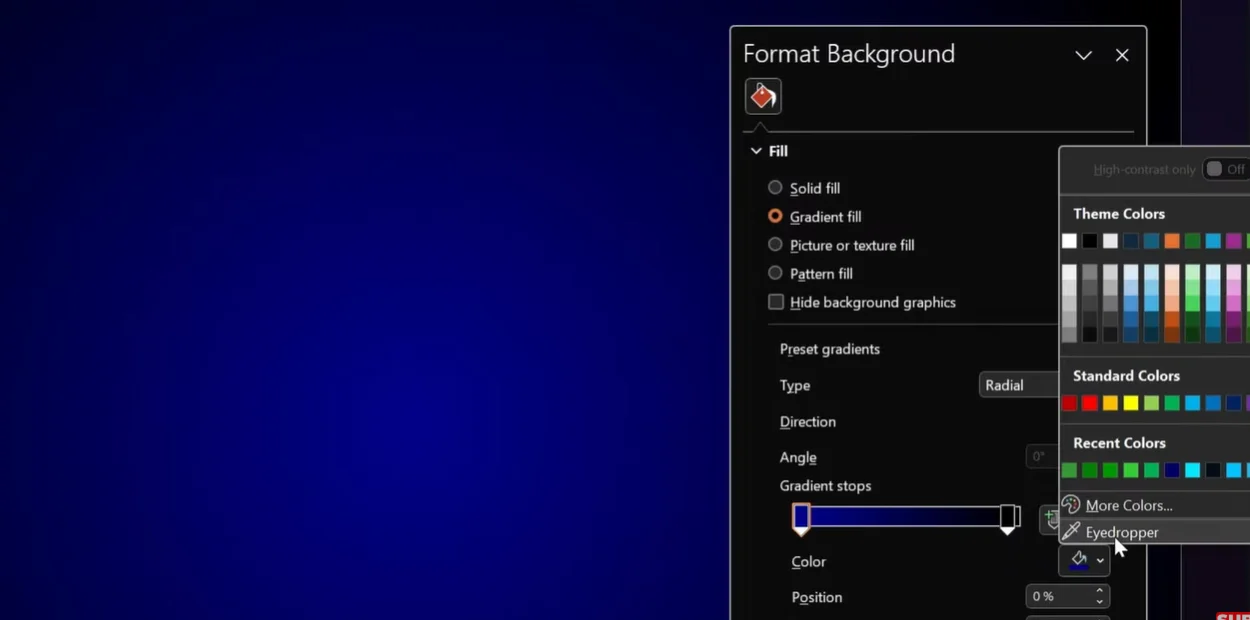Toggle the High-contrast only switch
Viewport: 1250px width, 620px height.
tap(1224, 169)
